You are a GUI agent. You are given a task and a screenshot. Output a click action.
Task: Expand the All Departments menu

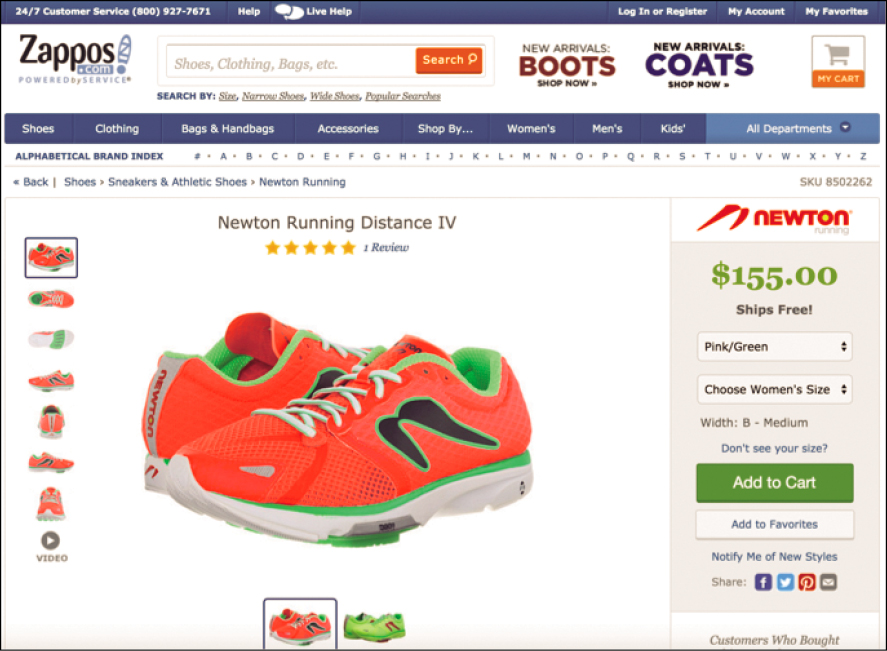793,128
